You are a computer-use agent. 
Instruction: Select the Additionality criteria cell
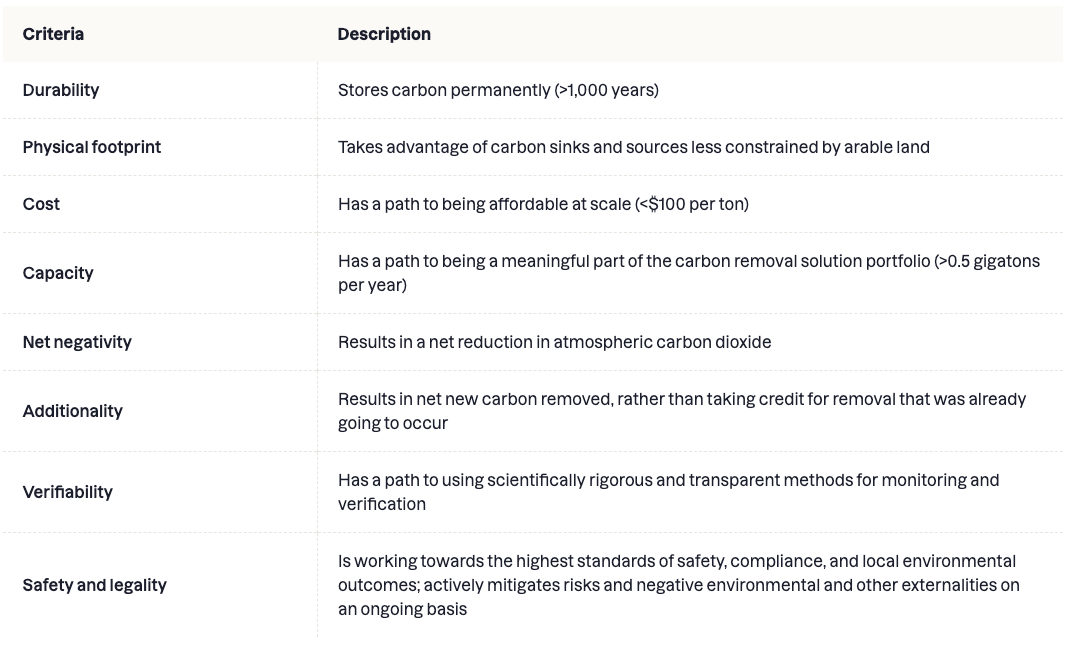pos(72,411)
